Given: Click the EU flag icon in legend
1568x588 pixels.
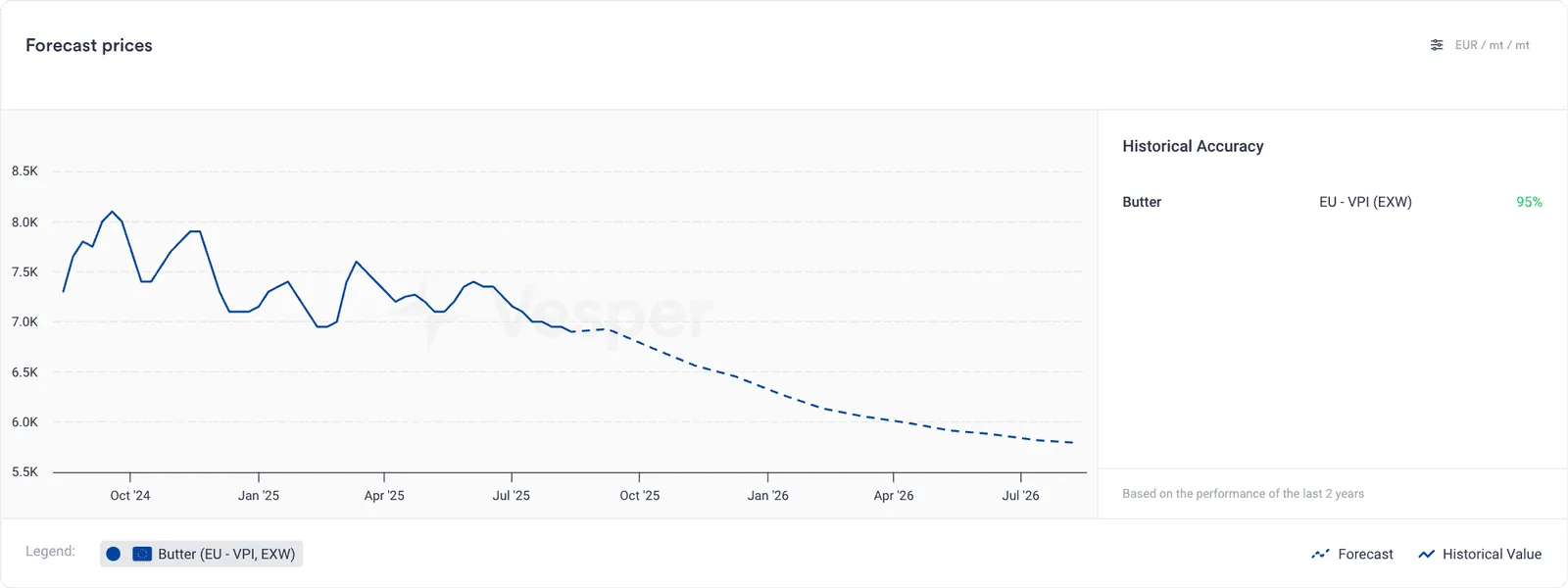Looking at the screenshot, I should tap(142, 554).
